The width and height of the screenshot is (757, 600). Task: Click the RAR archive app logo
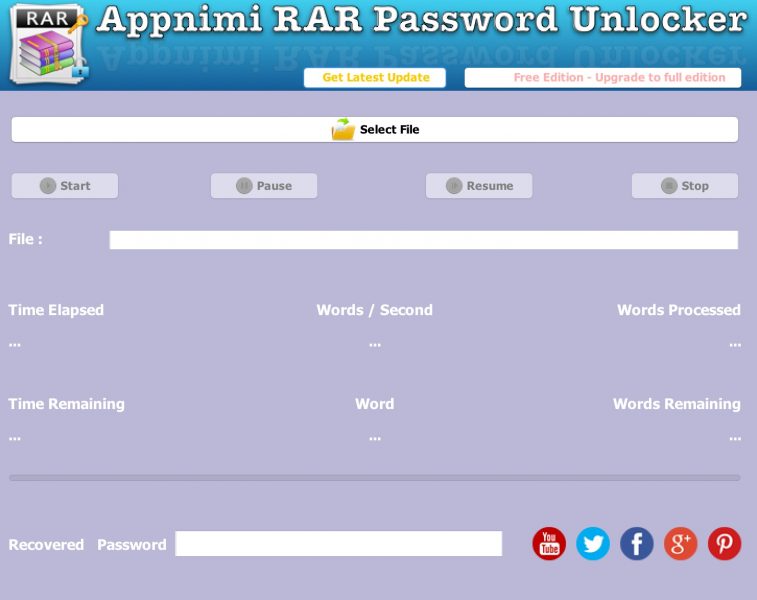48,46
